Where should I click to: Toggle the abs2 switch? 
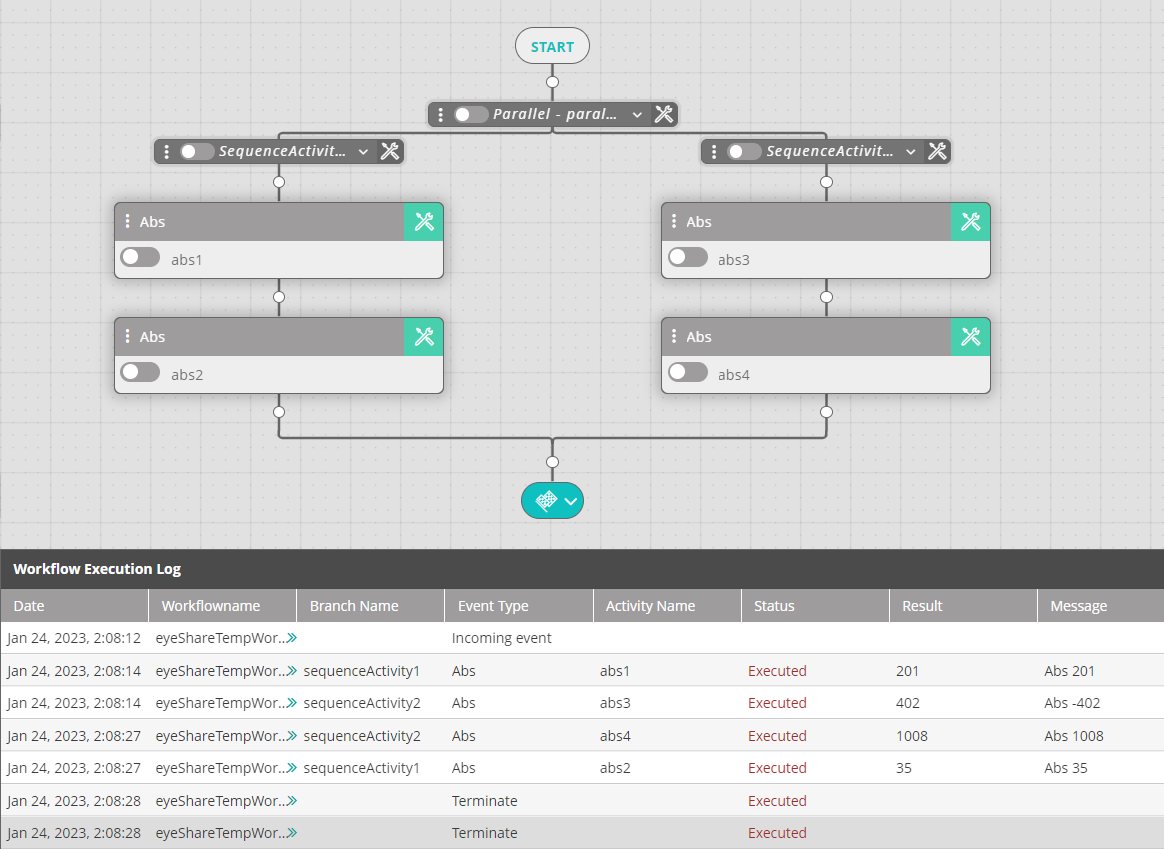point(140,372)
